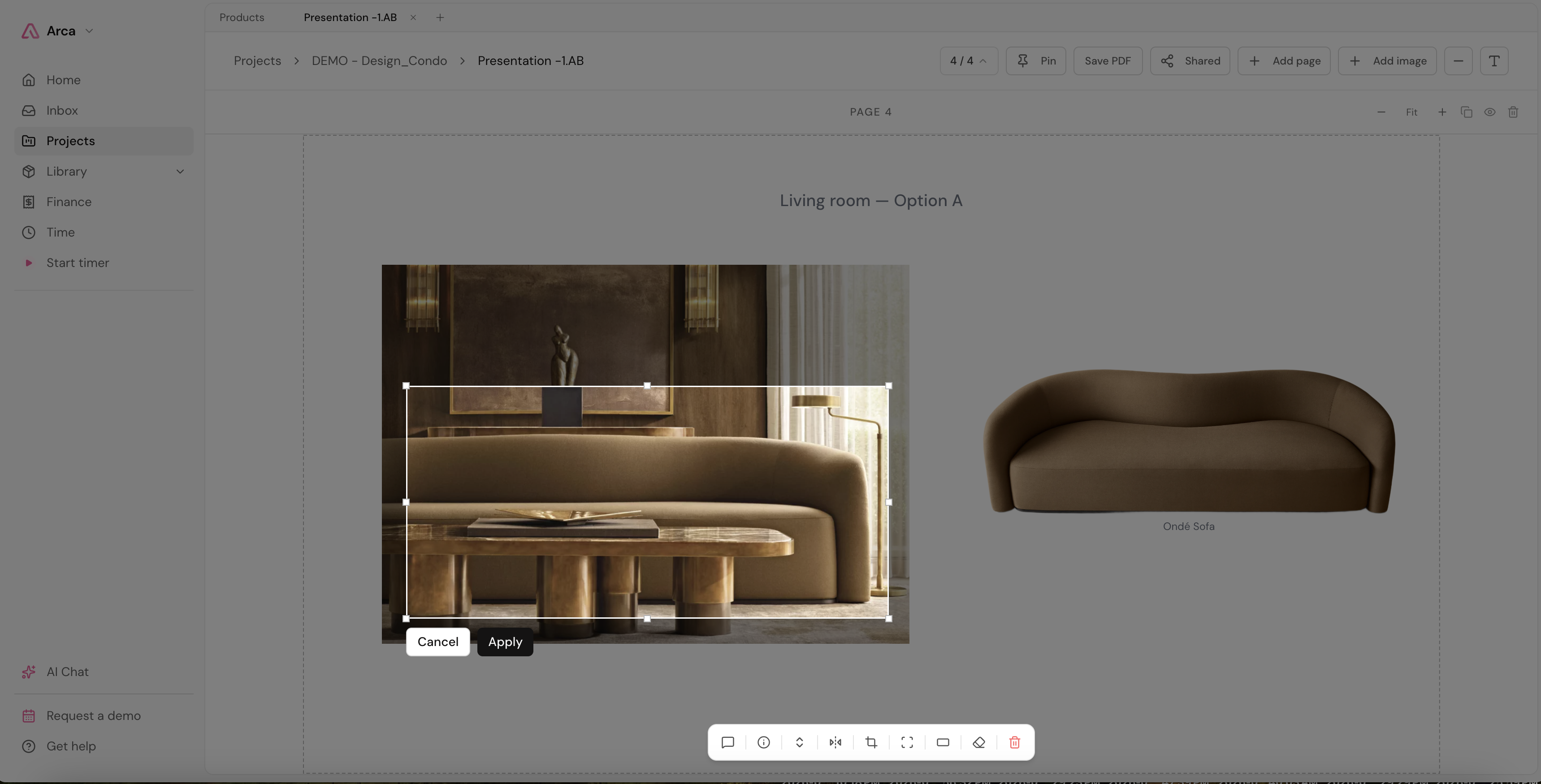Apply the crop selection
1541x784 pixels.
coord(505,642)
